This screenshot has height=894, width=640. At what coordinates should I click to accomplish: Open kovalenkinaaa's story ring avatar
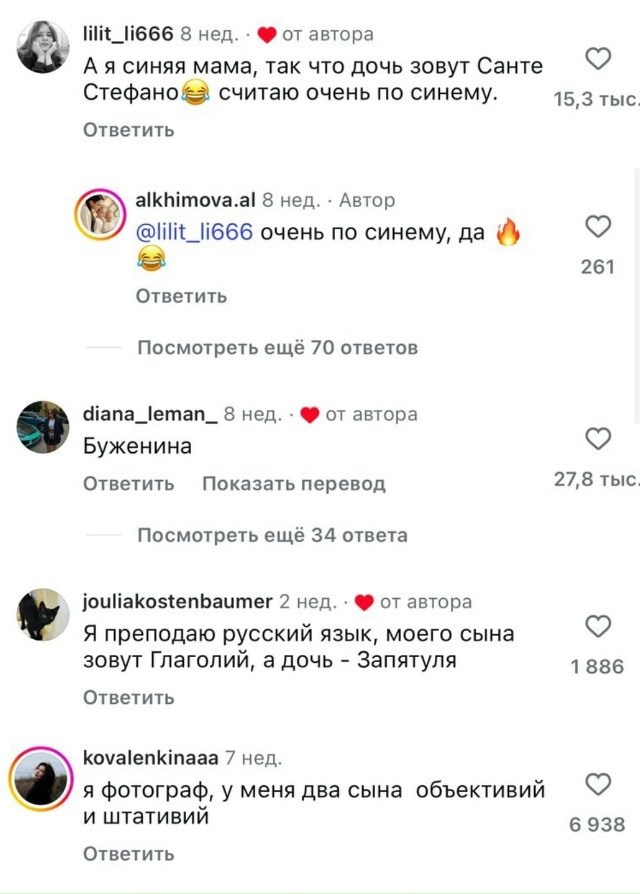coord(40,779)
